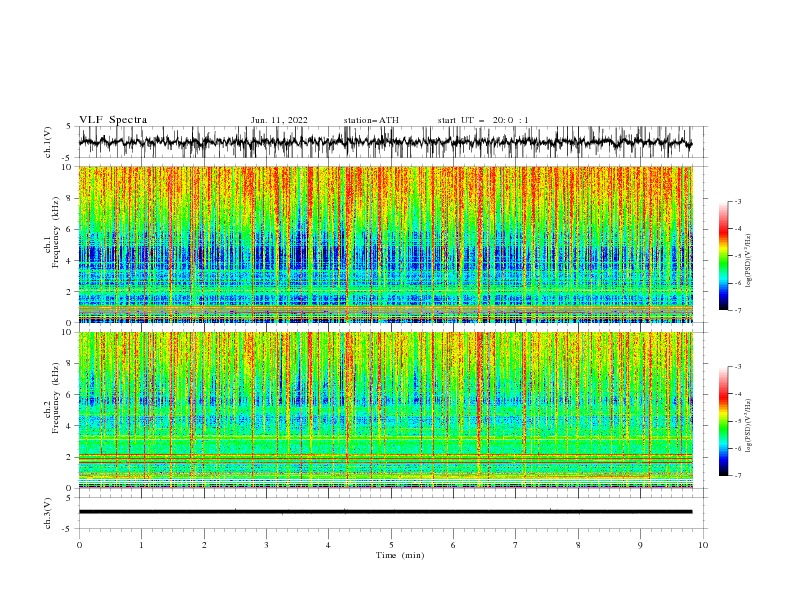Click time axis tick label '9'
The image size is (792, 612).
(640, 545)
